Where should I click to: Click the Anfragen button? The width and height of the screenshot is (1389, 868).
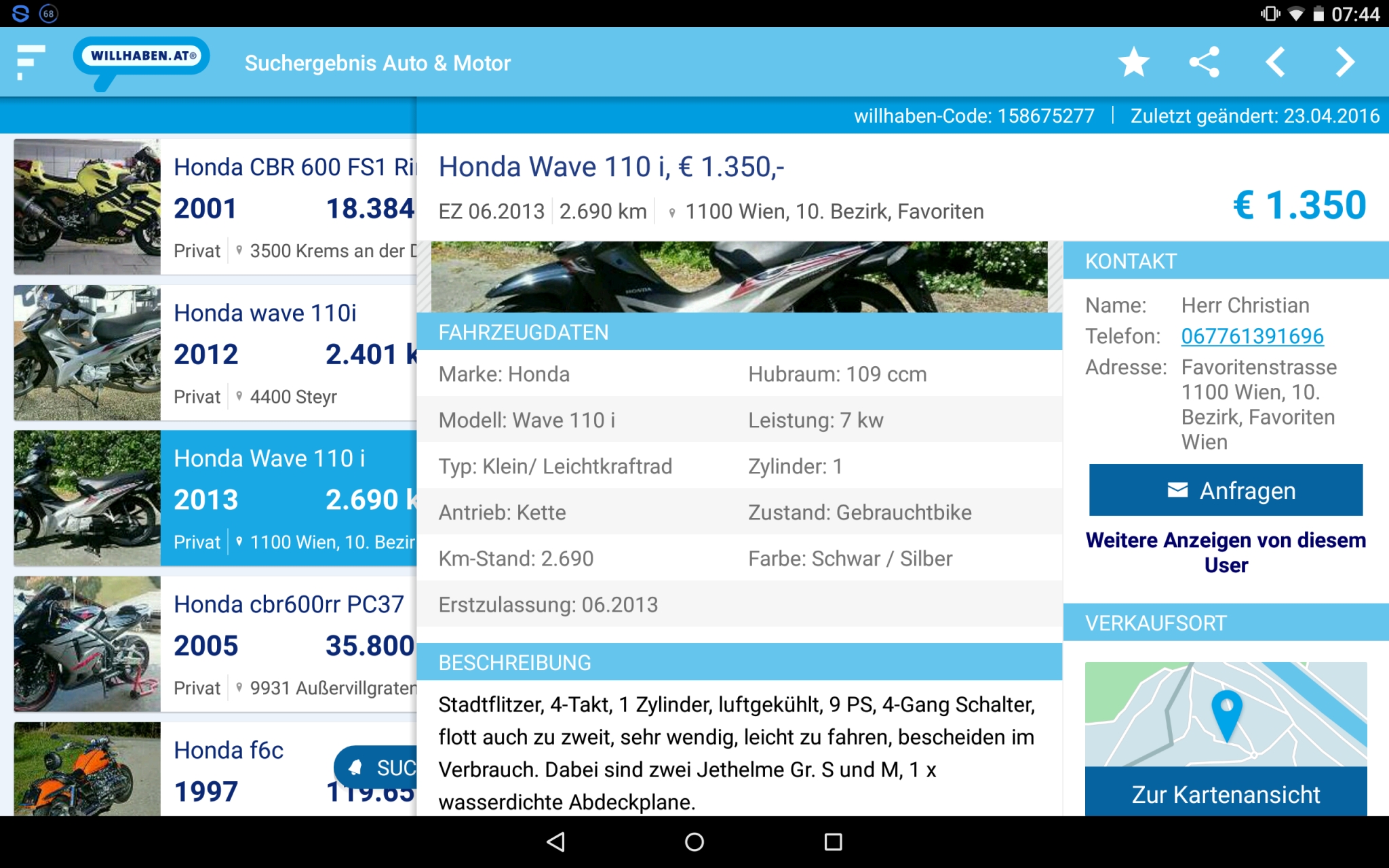tap(1226, 490)
